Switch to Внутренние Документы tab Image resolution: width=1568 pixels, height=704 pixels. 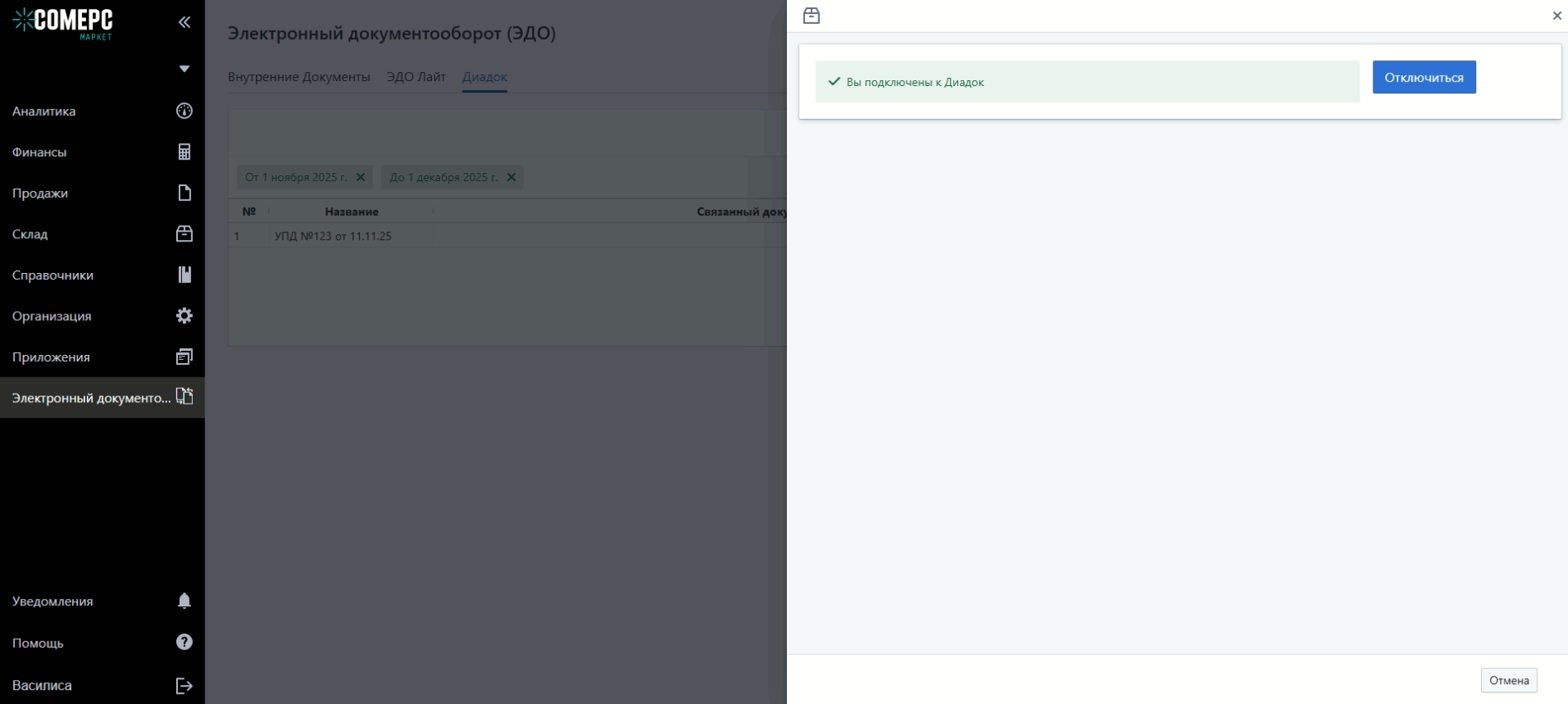[x=299, y=77]
